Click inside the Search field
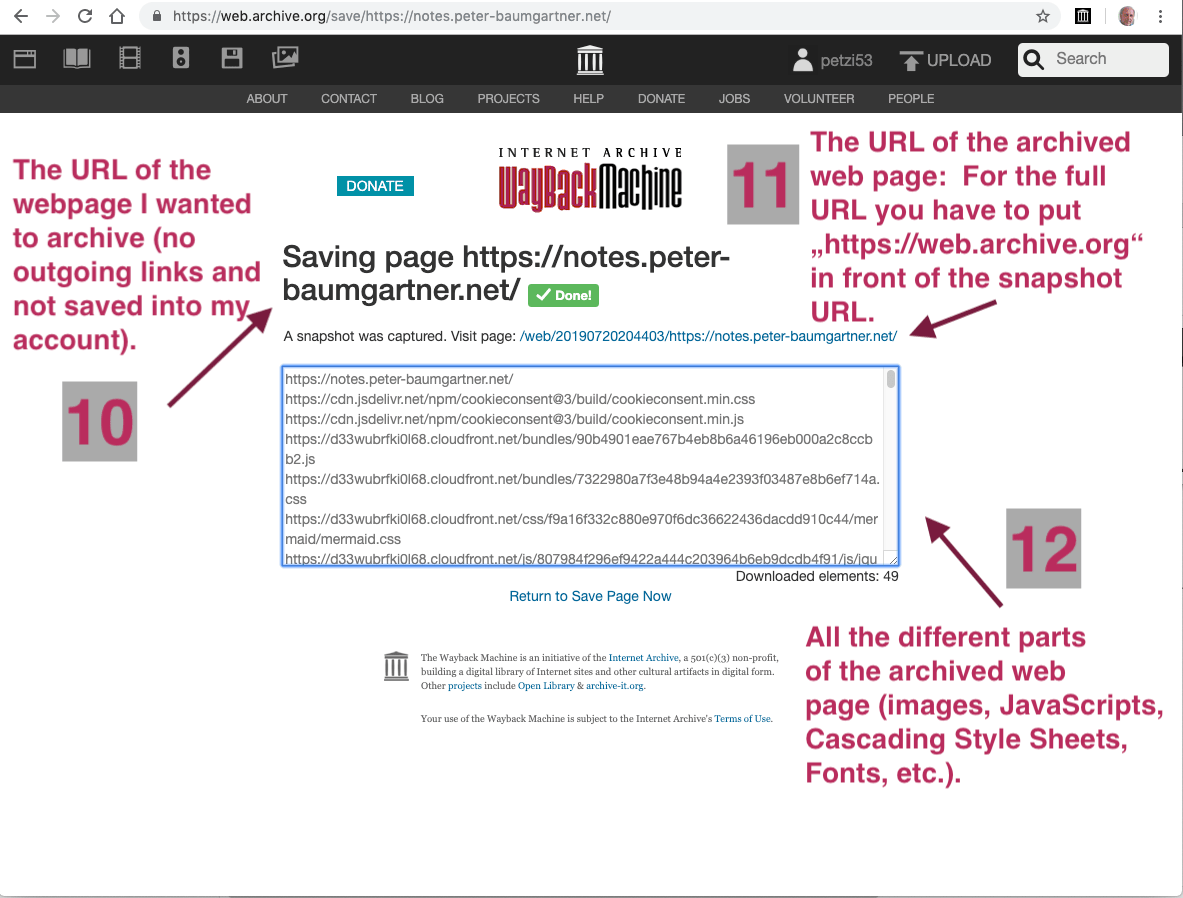Viewport: 1183px width, 898px height. (x=1105, y=59)
